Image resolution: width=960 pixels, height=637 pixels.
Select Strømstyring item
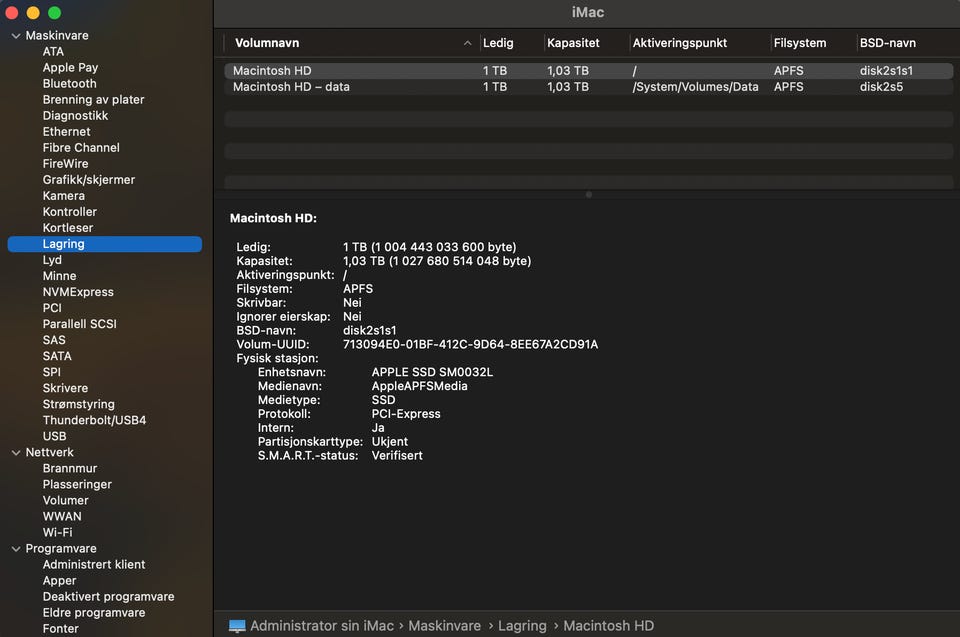tap(78, 404)
